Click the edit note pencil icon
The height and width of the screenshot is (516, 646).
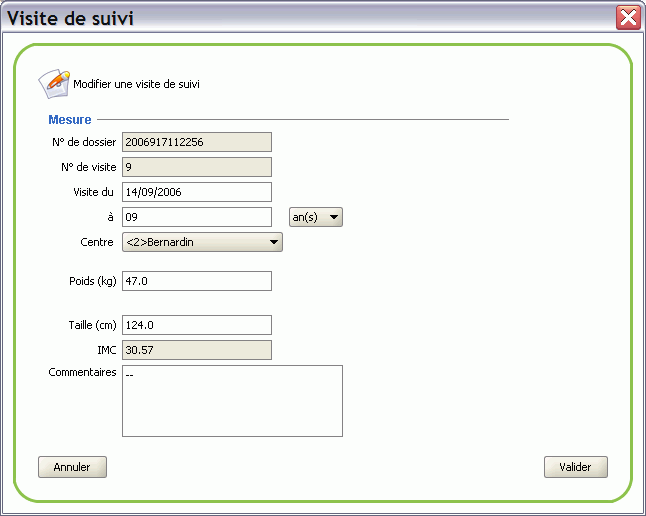54,84
